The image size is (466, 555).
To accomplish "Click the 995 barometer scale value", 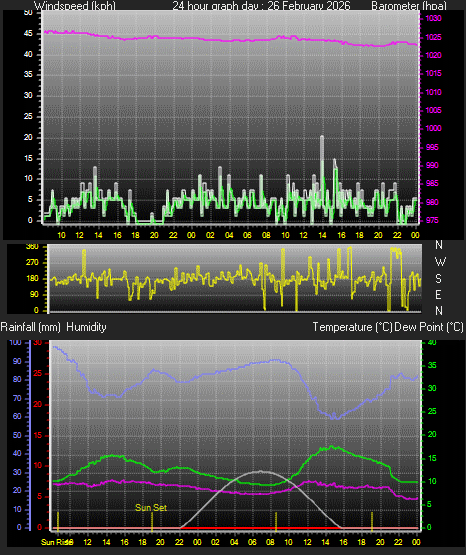I will [432, 147].
